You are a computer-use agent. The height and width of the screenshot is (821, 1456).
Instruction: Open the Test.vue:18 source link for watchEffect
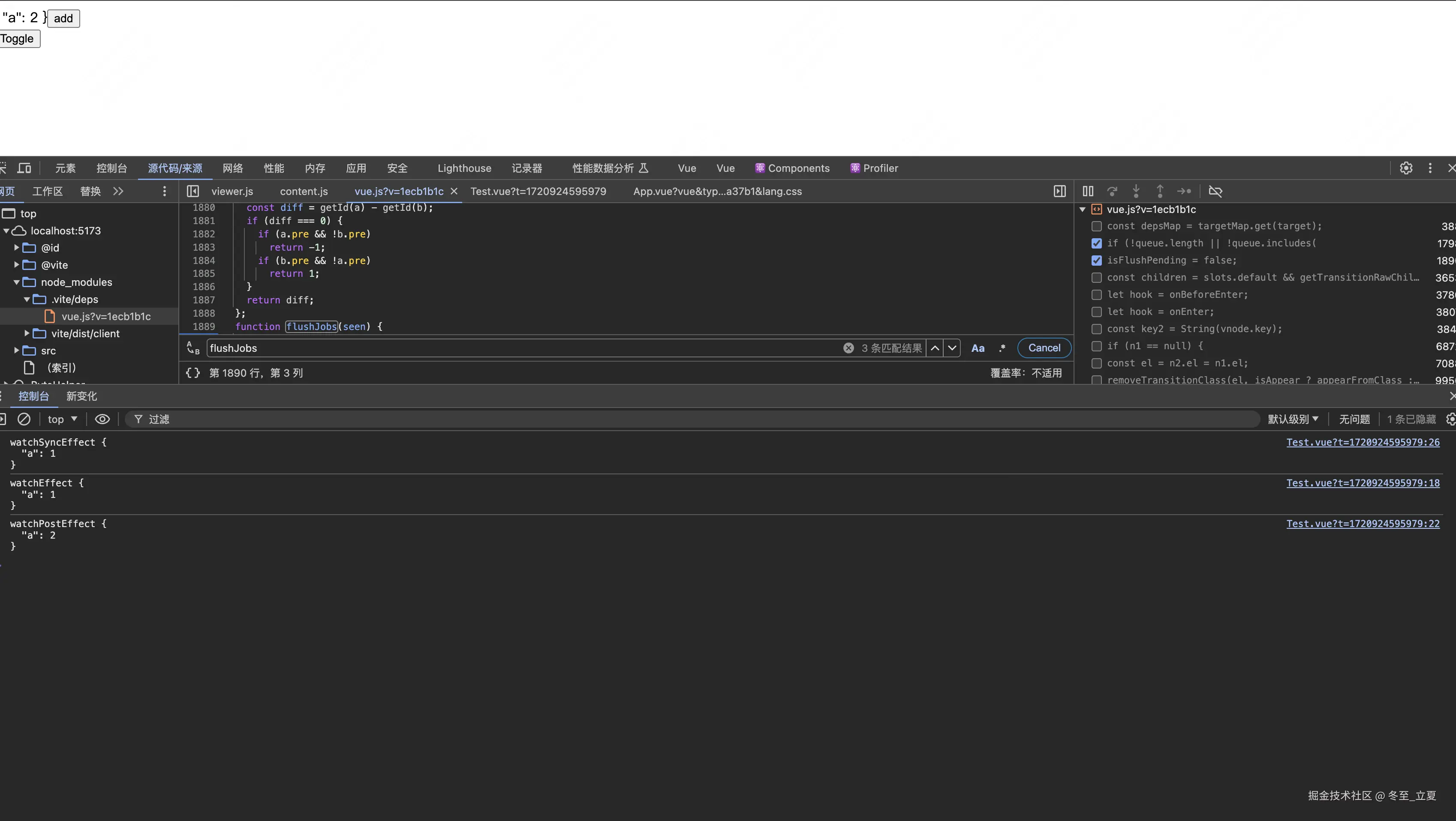coord(1363,482)
